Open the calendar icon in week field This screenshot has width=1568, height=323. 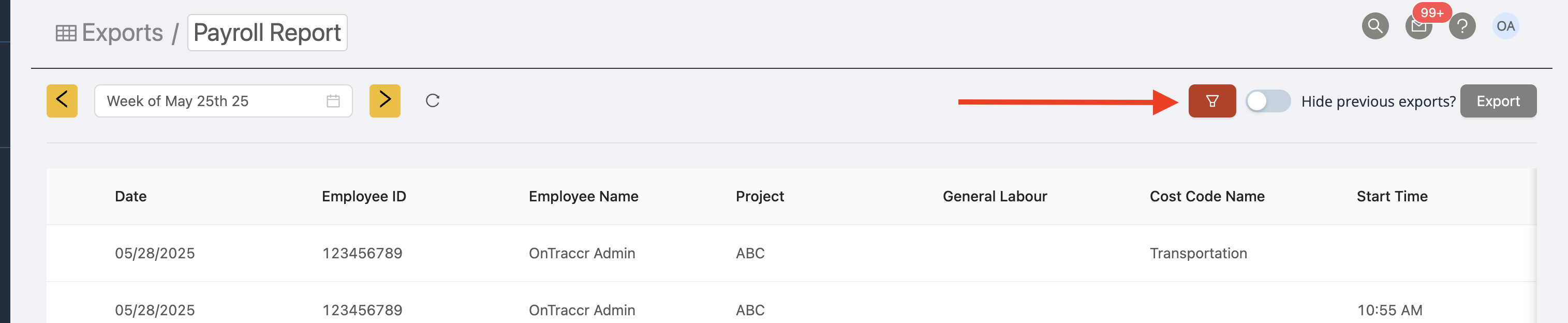(333, 101)
